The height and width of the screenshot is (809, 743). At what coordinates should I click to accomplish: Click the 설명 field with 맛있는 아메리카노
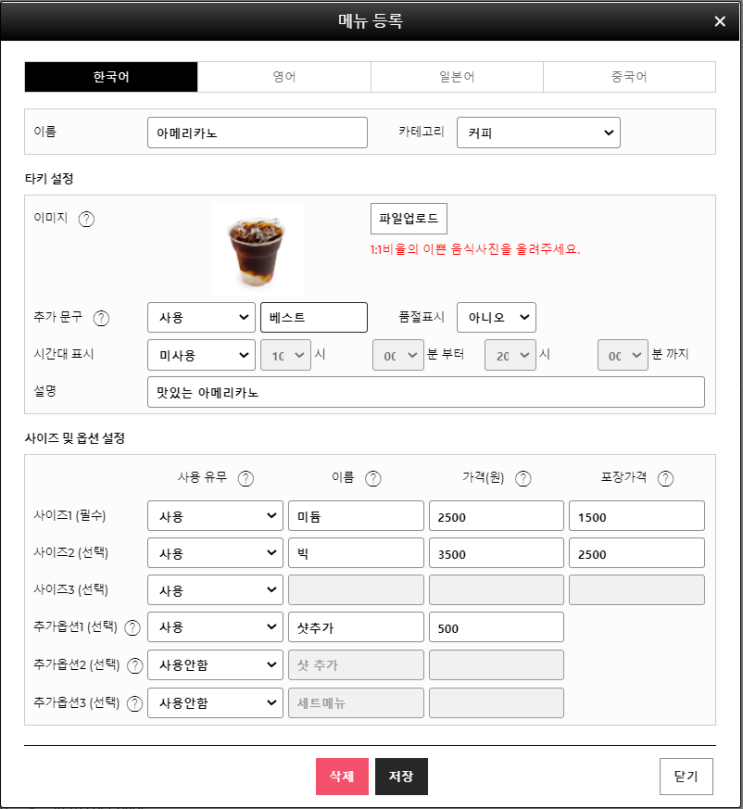(426, 392)
